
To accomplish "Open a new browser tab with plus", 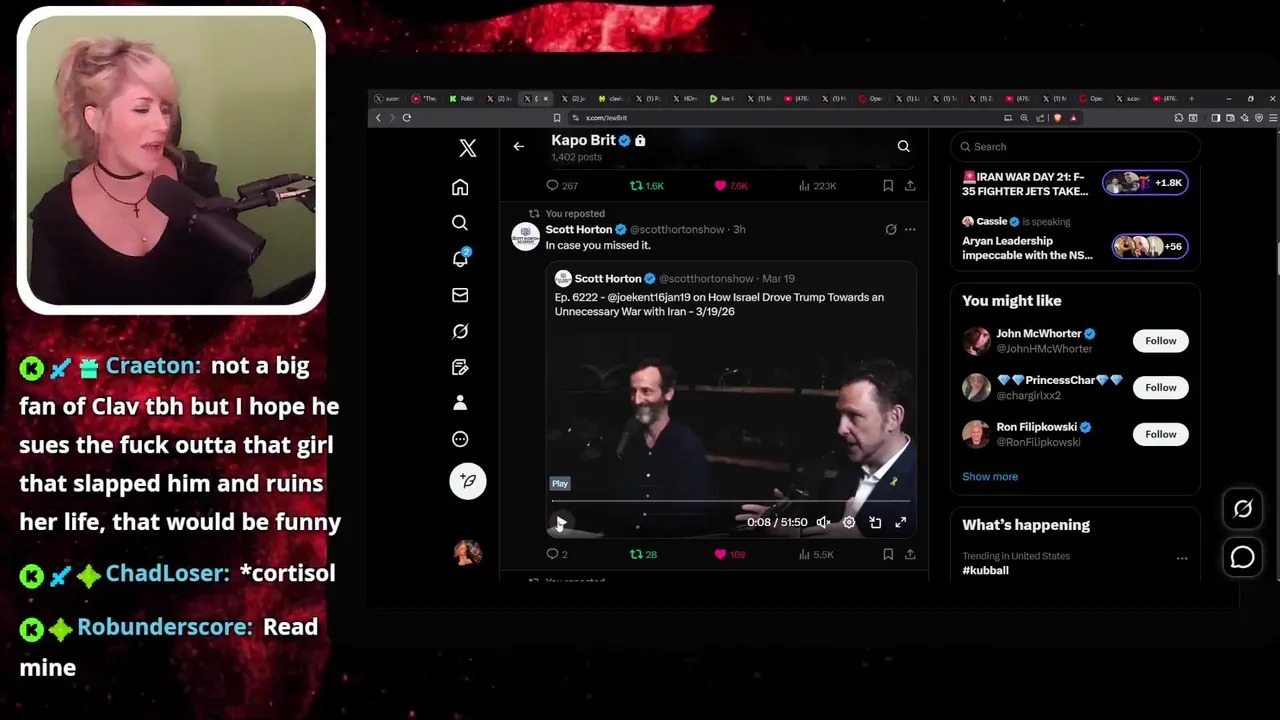I will click(1192, 98).
